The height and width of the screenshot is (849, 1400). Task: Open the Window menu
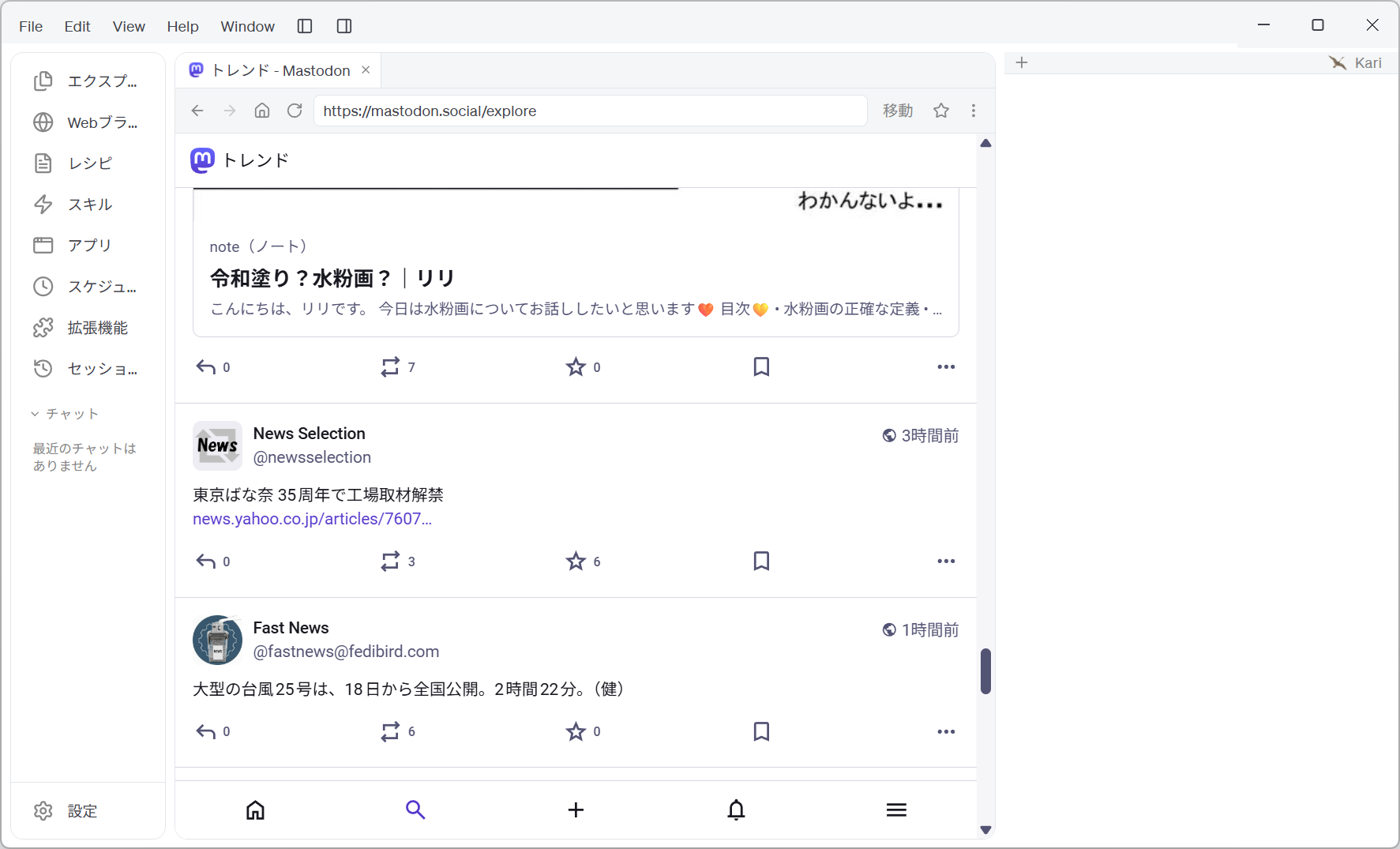(x=247, y=26)
